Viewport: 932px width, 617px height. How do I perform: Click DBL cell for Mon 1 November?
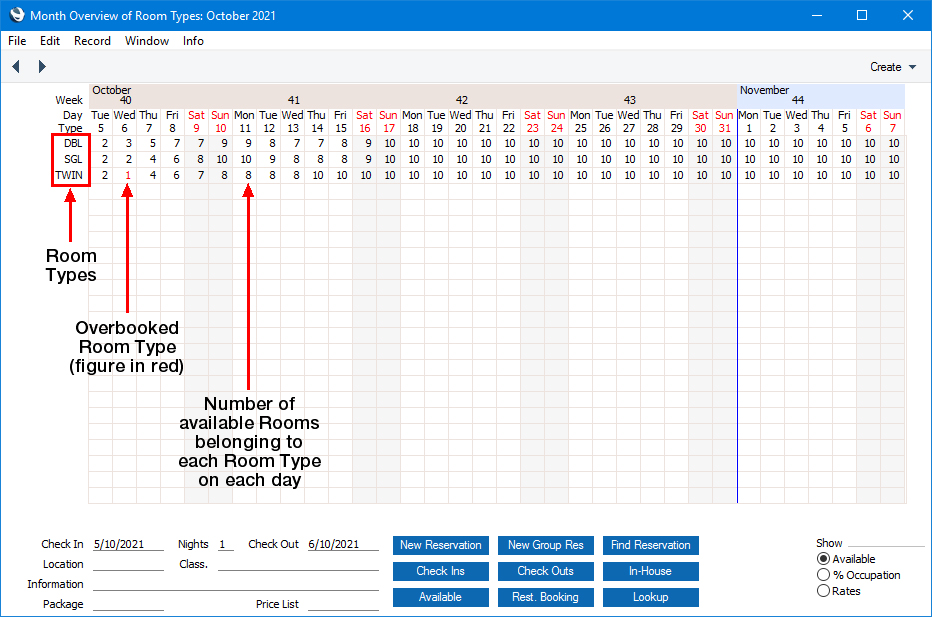750,143
